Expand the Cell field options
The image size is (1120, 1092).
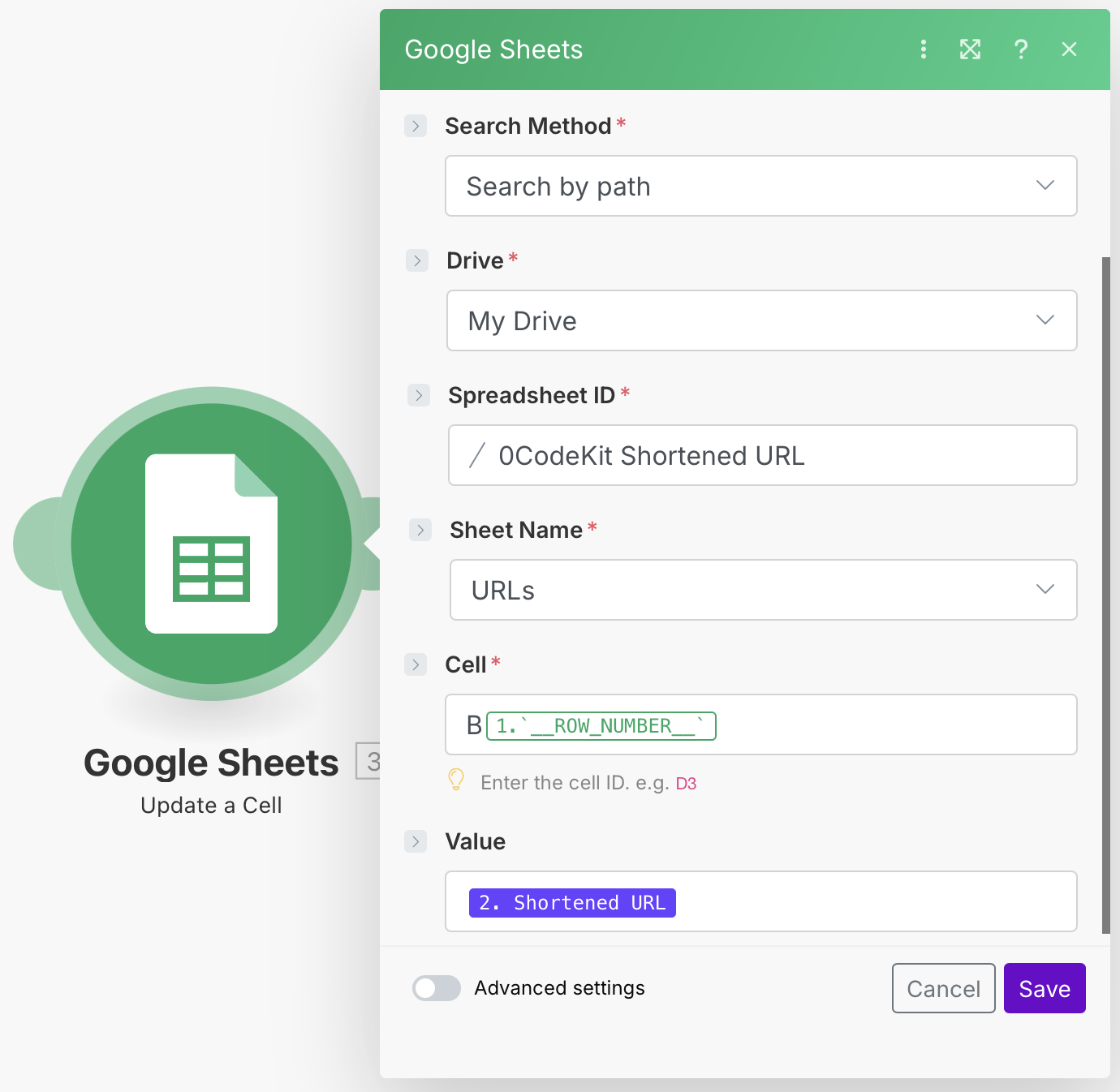click(416, 664)
